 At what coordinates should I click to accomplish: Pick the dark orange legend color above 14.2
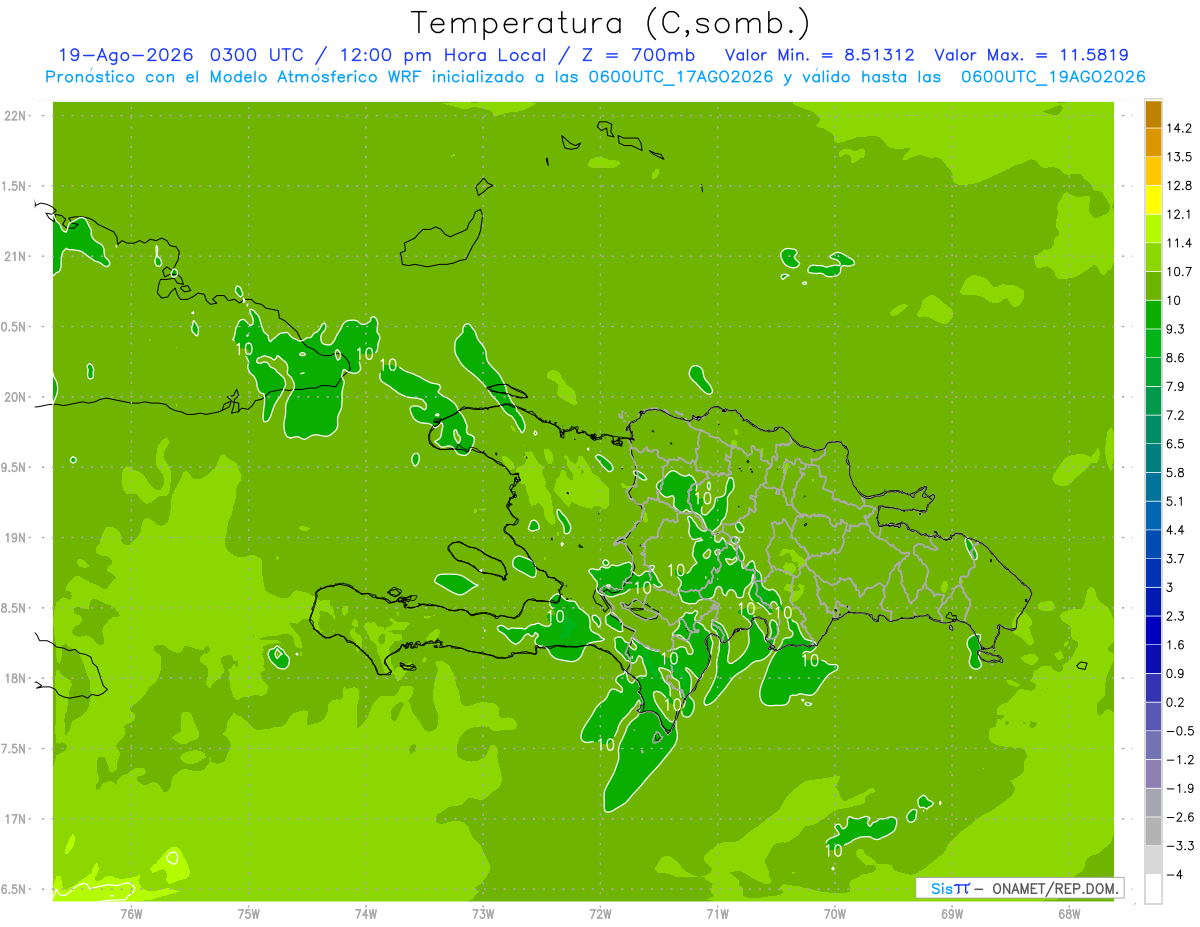[1154, 114]
